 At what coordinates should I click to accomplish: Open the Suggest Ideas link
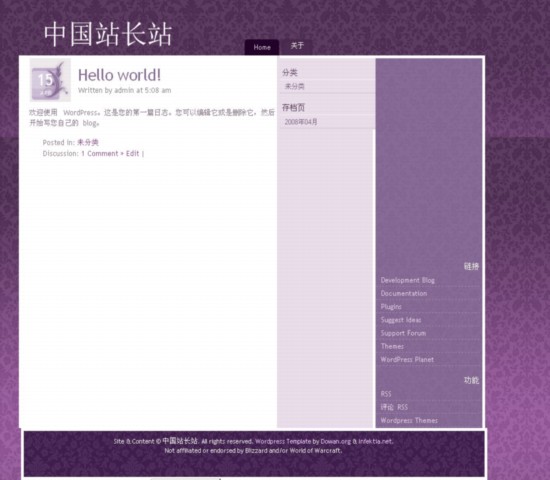(401, 320)
